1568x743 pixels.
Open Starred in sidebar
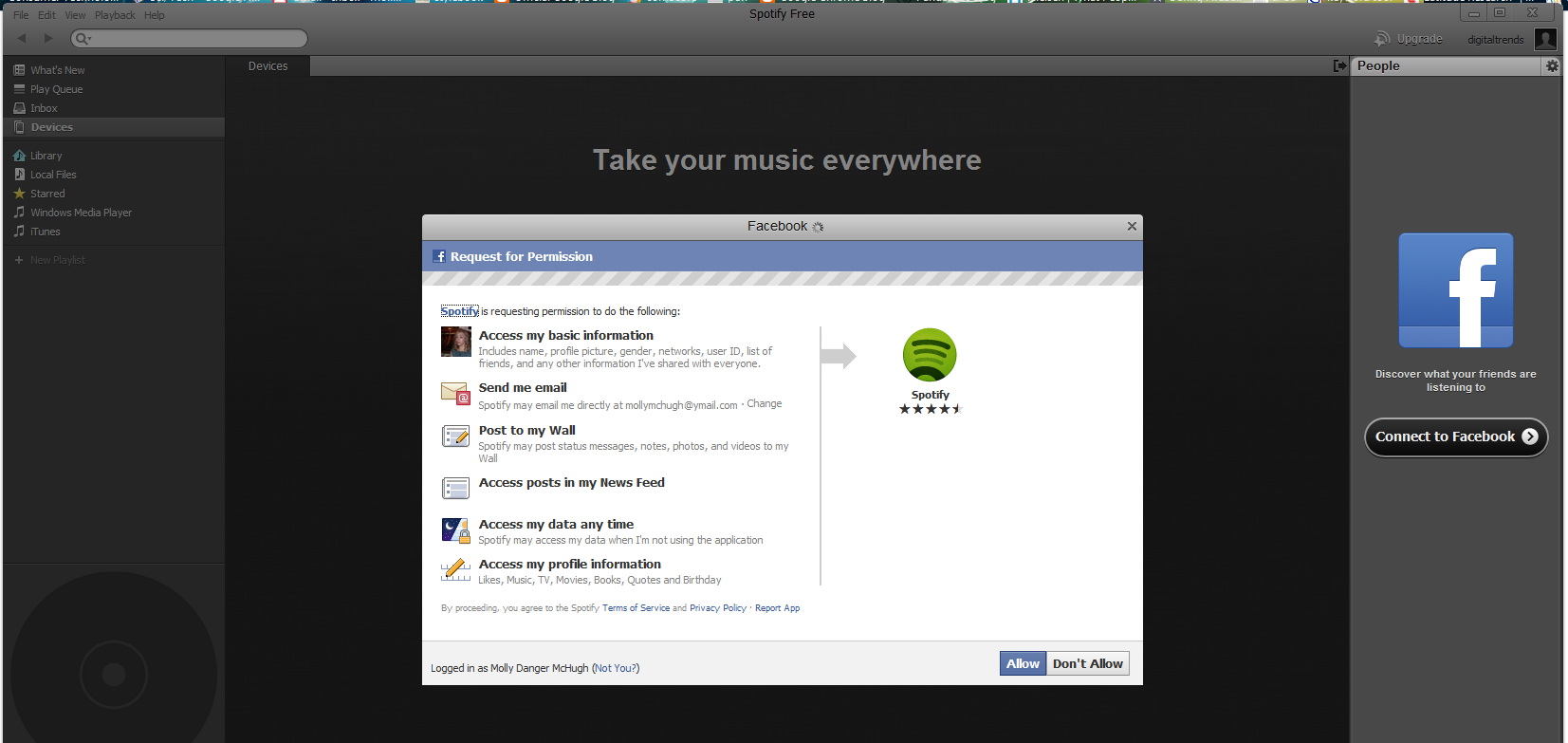tap(47, 194)
